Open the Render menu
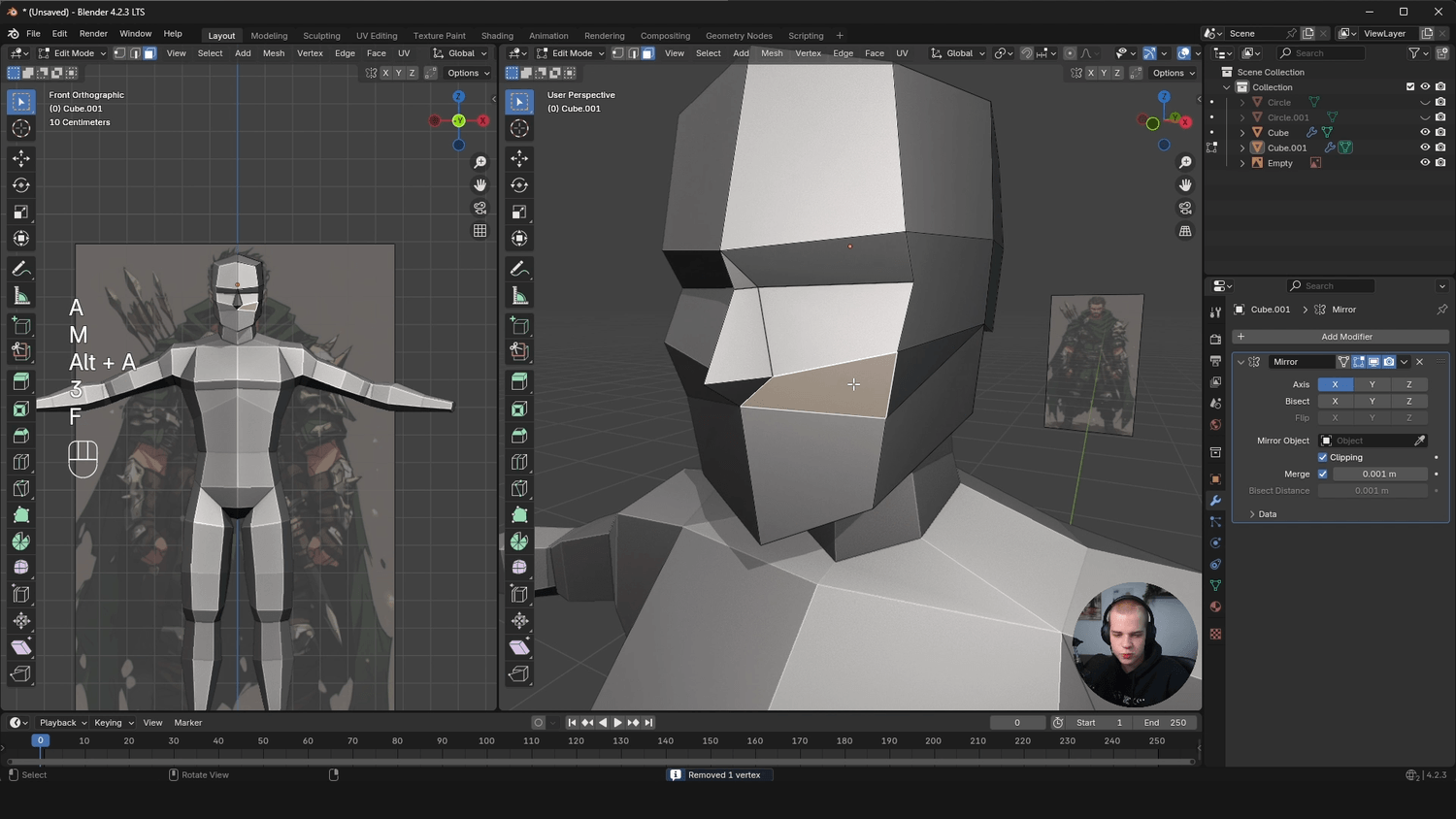The width and height of the screenshot is (1456, 819). [93, 33]
